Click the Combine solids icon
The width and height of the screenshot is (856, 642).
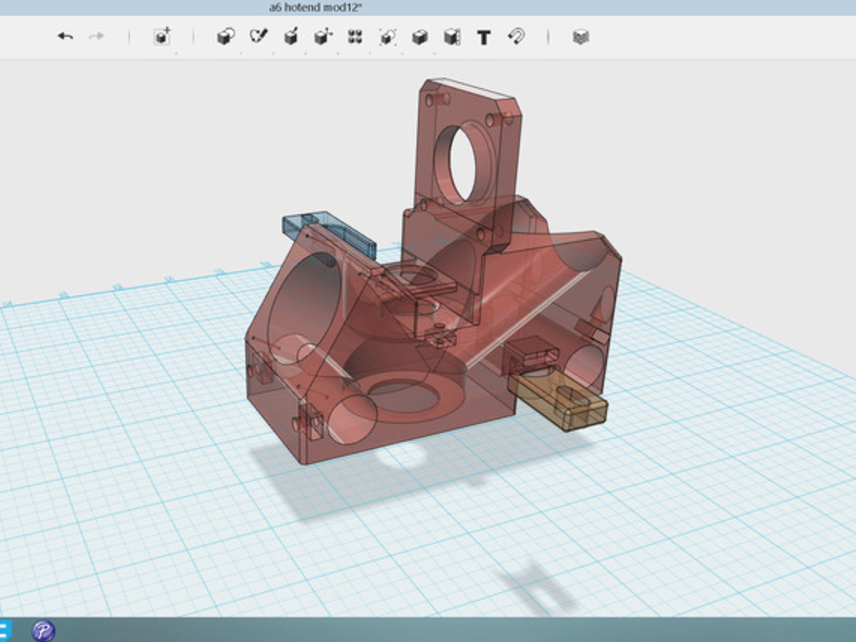(420, 37)
